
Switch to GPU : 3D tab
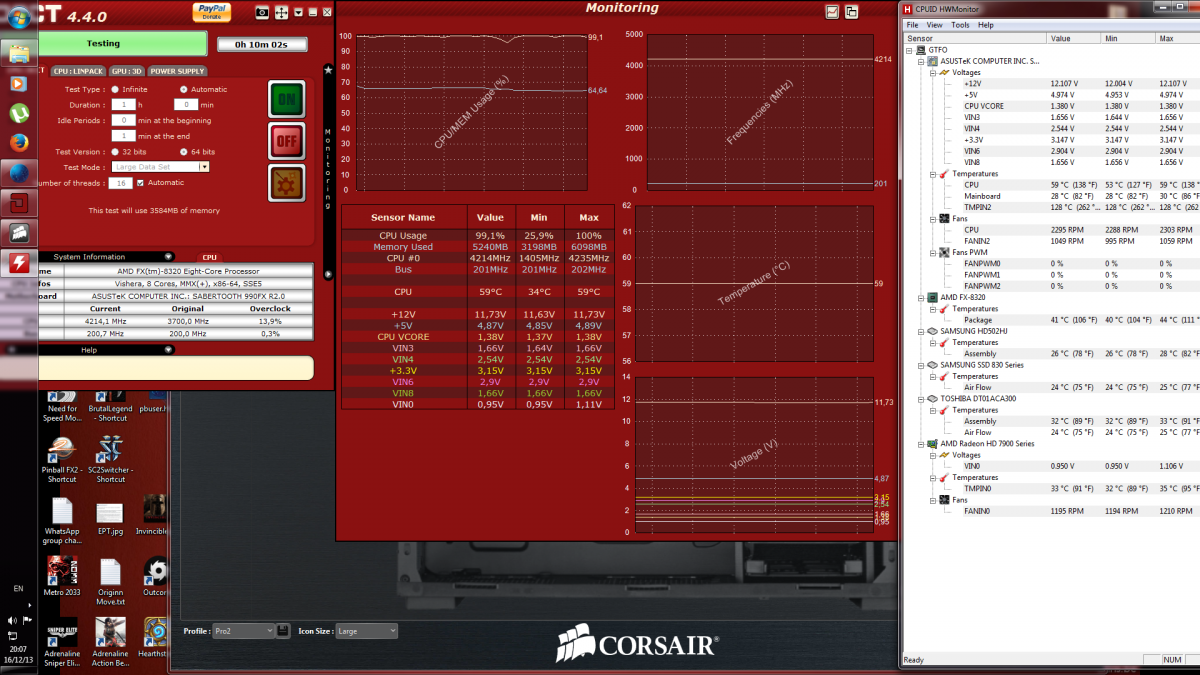pos(126,71)
